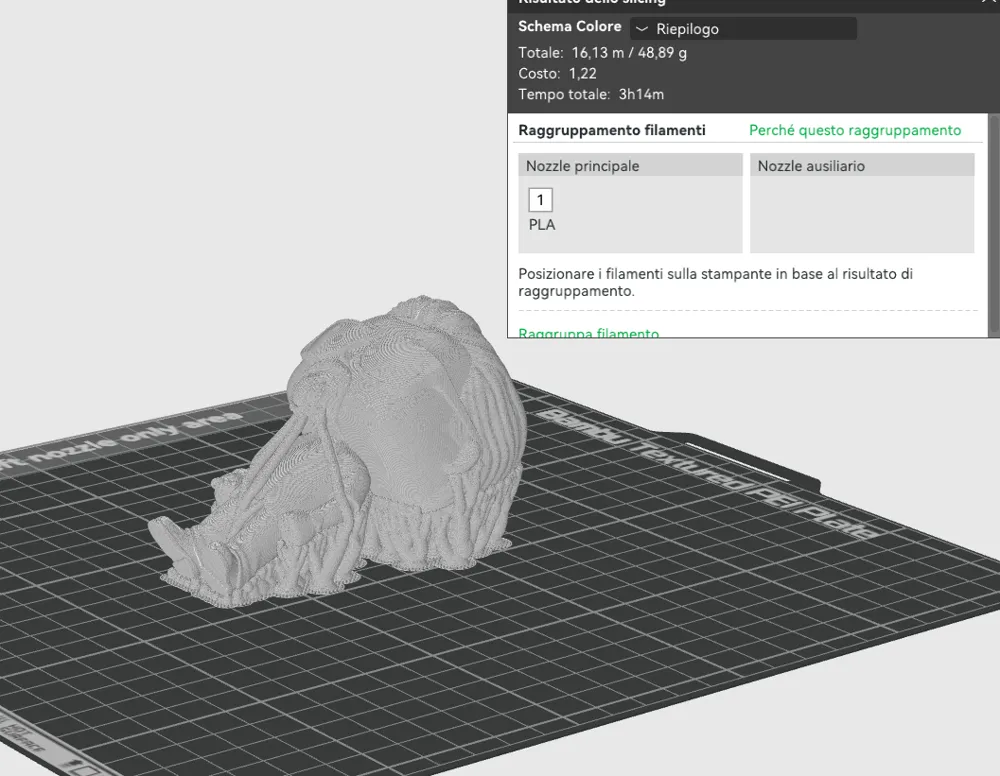Click the Nozzle ausiliario column header
This screenshot has width=1000, height=776.
point(862,166)
